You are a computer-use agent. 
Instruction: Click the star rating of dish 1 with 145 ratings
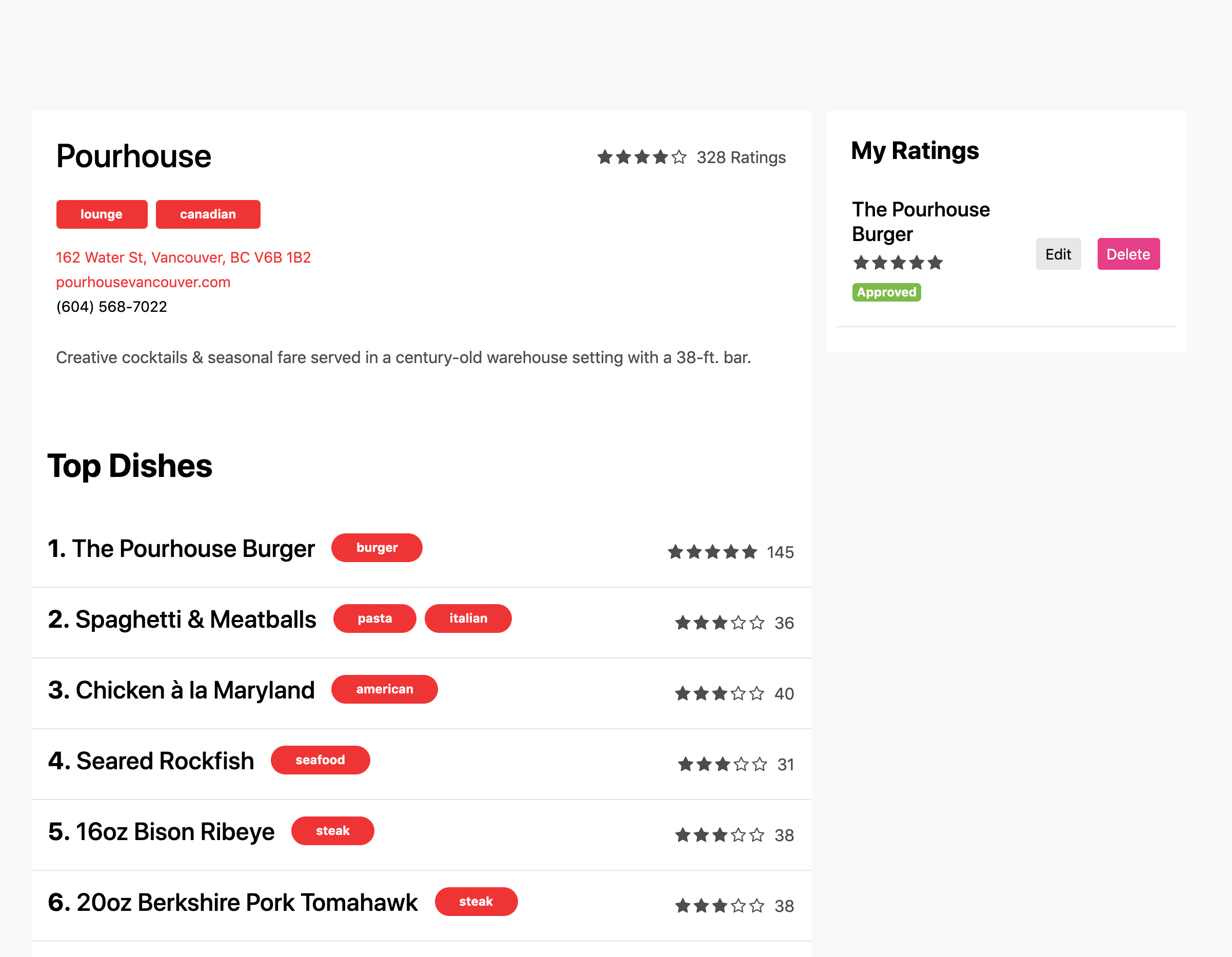712,551
